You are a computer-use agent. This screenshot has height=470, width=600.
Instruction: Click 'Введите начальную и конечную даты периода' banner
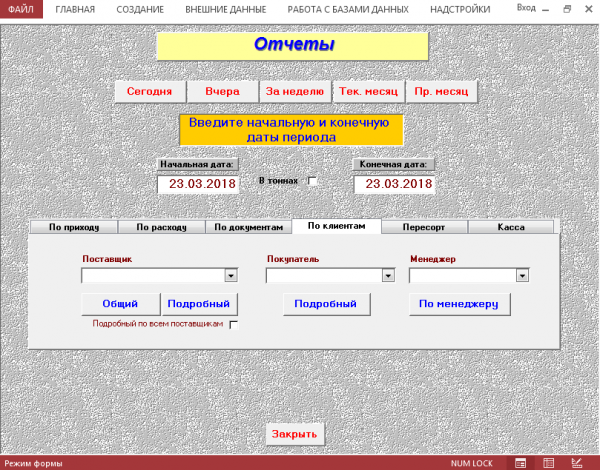[x=291, y=130]
